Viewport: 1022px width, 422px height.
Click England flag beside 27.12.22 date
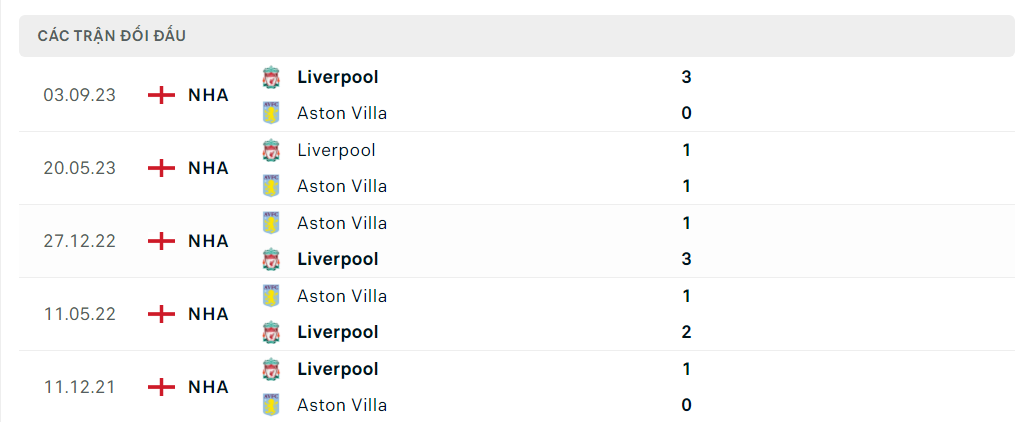coord(160,241)
